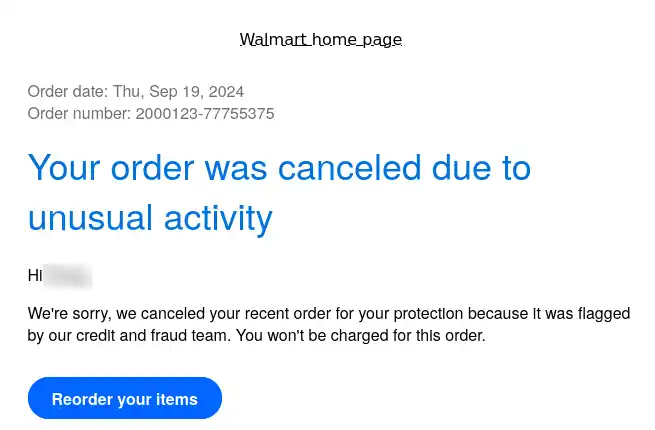Click the word 'canceled' in the blue heading

click(x=349, y=168)
